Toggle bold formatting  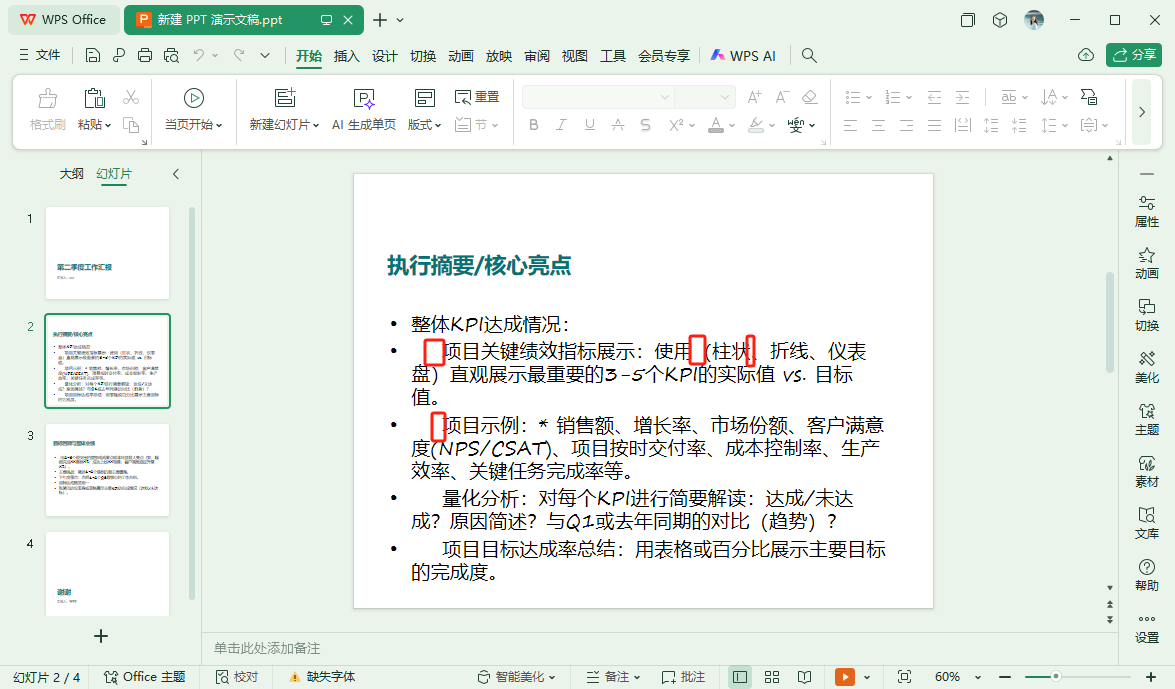[533, 124]
